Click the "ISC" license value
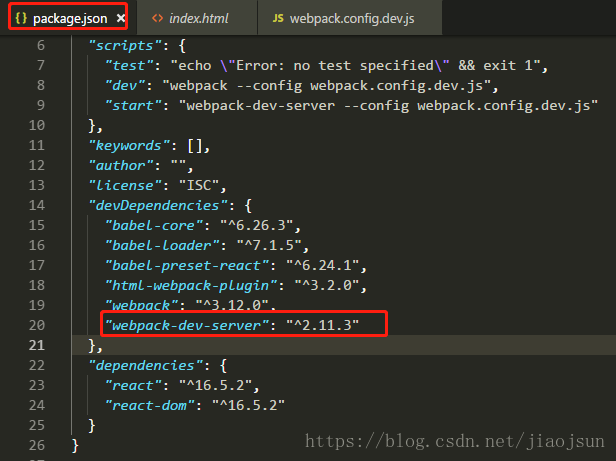 [199, 186]
